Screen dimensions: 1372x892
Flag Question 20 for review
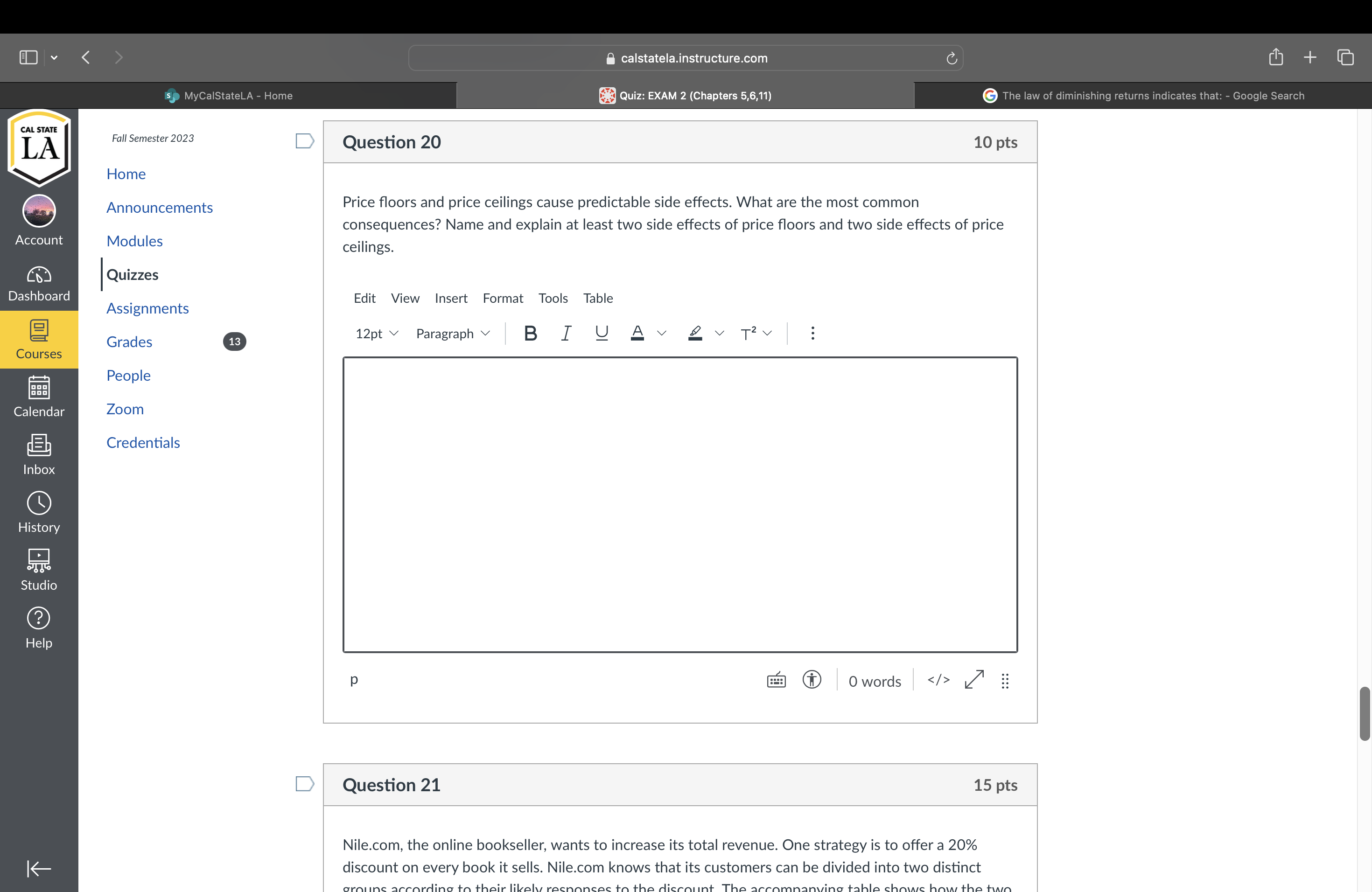[304, 141]
